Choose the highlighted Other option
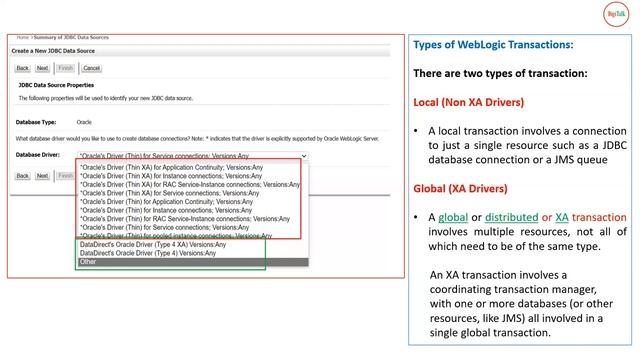Image resolution: width=640 pixels, height=360 pixels. coord(193,262)
